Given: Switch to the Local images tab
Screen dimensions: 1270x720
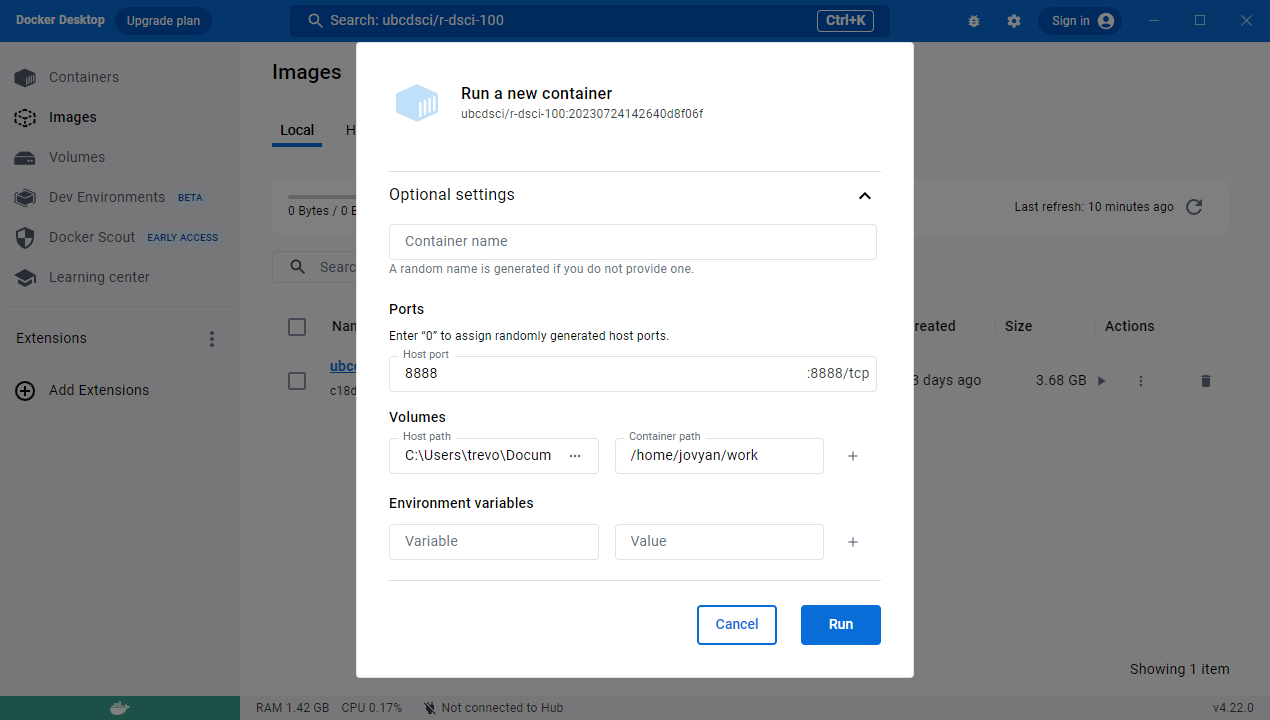Looking at the screenshot, I should [297, 130].
